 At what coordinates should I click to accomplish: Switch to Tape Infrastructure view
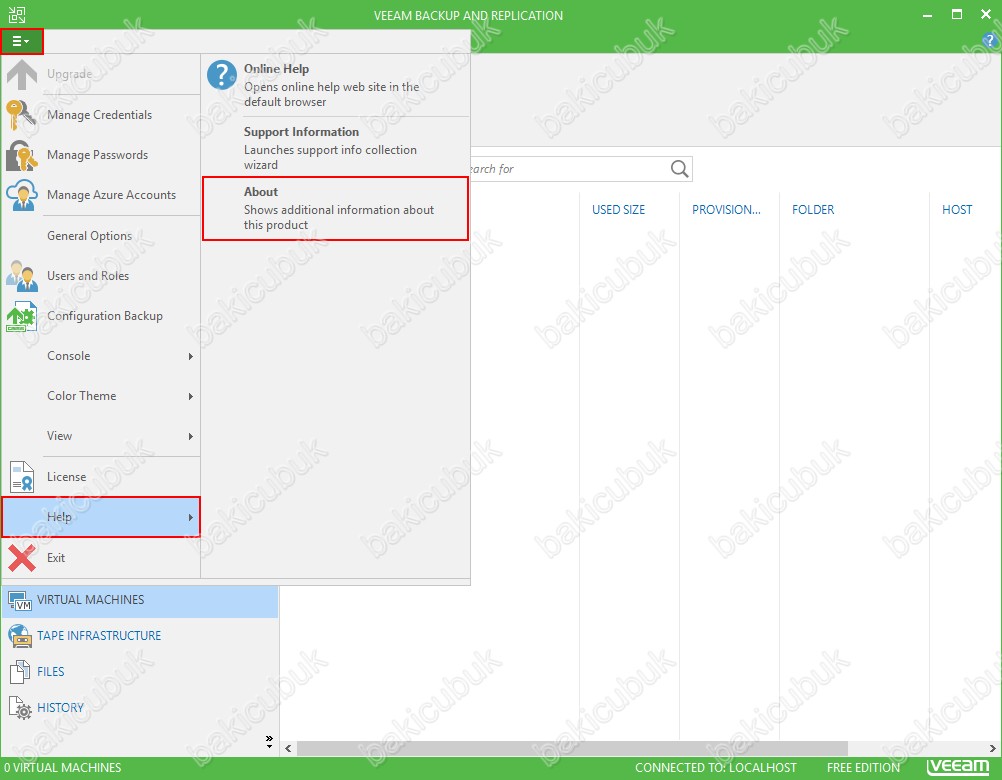pyautogui.click(x=140, y=636)
